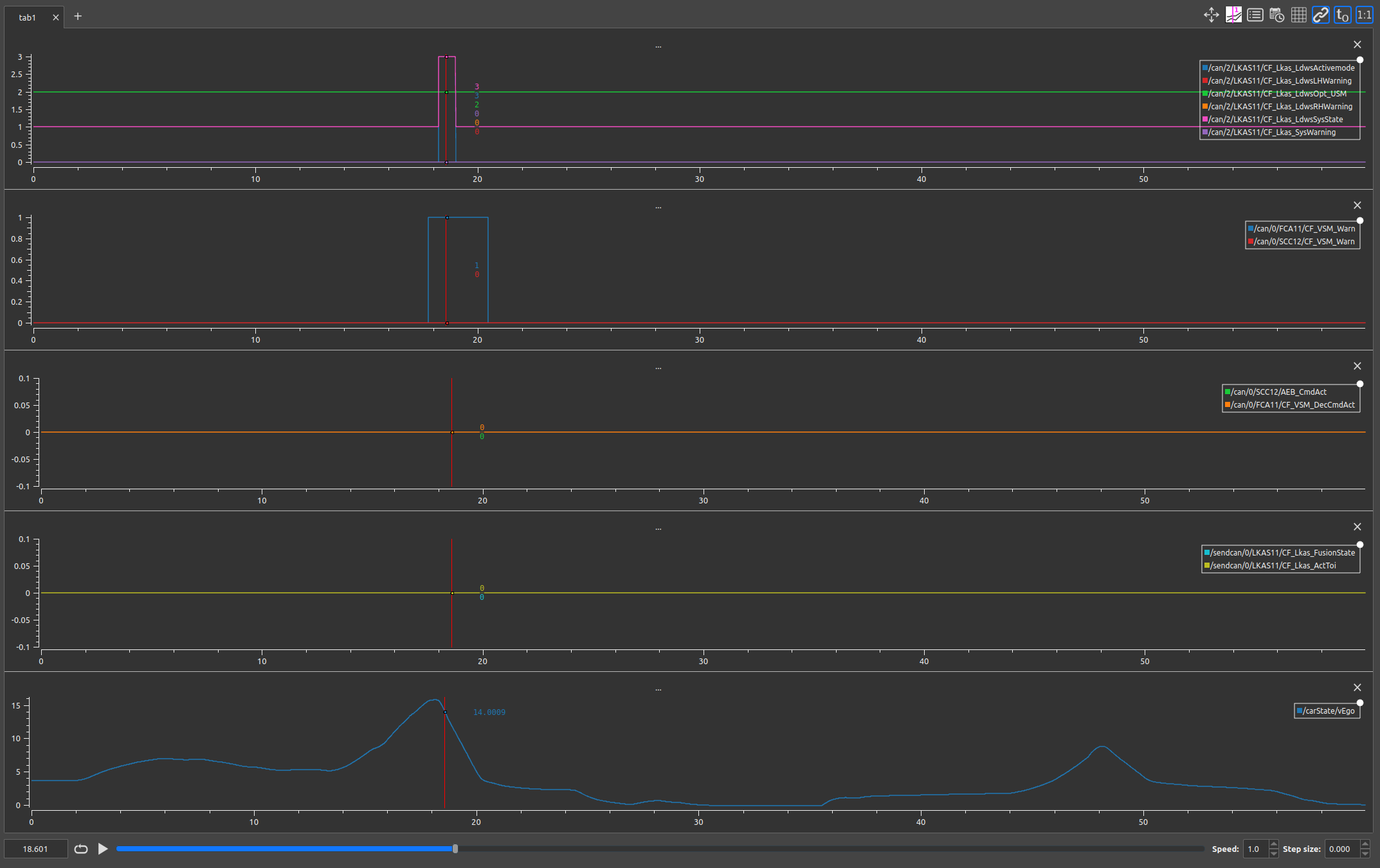Viewport: 1380px width, 868px height.
Task: Decrease Step size with down stepper arrow
Action: [1365, 853]
